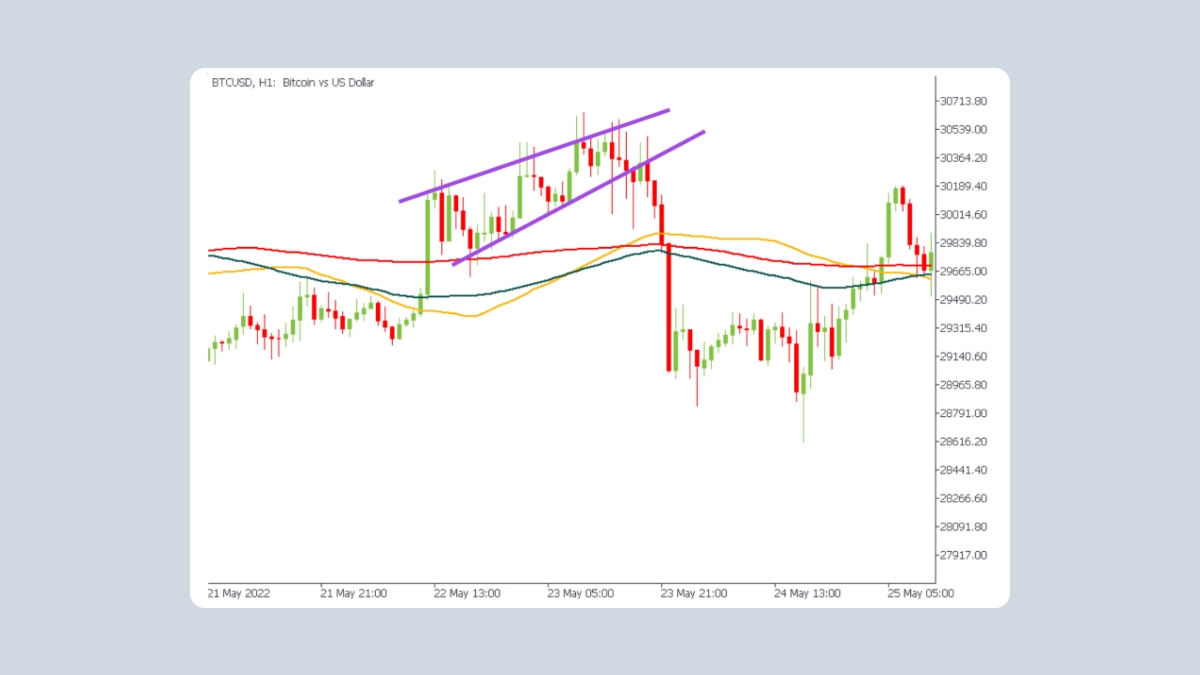This screenshot has width=1200, height=675.
Task: Click the 30713.80 price label
Action: pyautogui.click(x=964, y=101)
